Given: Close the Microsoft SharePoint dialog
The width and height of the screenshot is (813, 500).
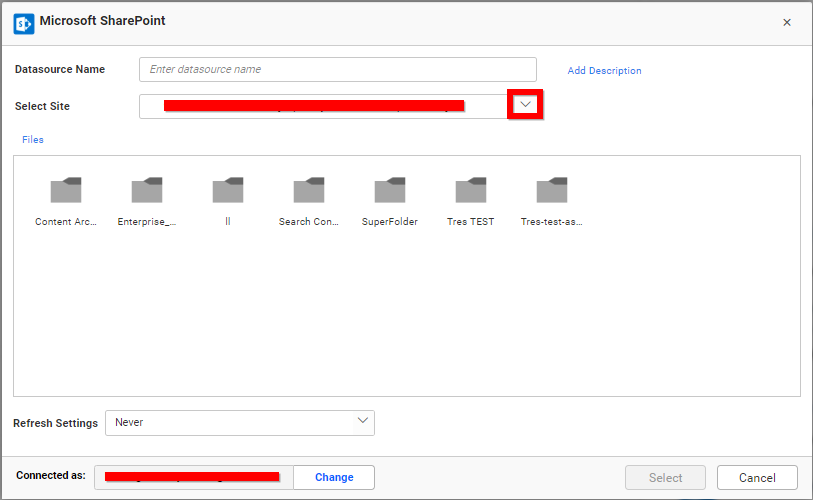Looking at the screenshot, I should pos(787,22).
